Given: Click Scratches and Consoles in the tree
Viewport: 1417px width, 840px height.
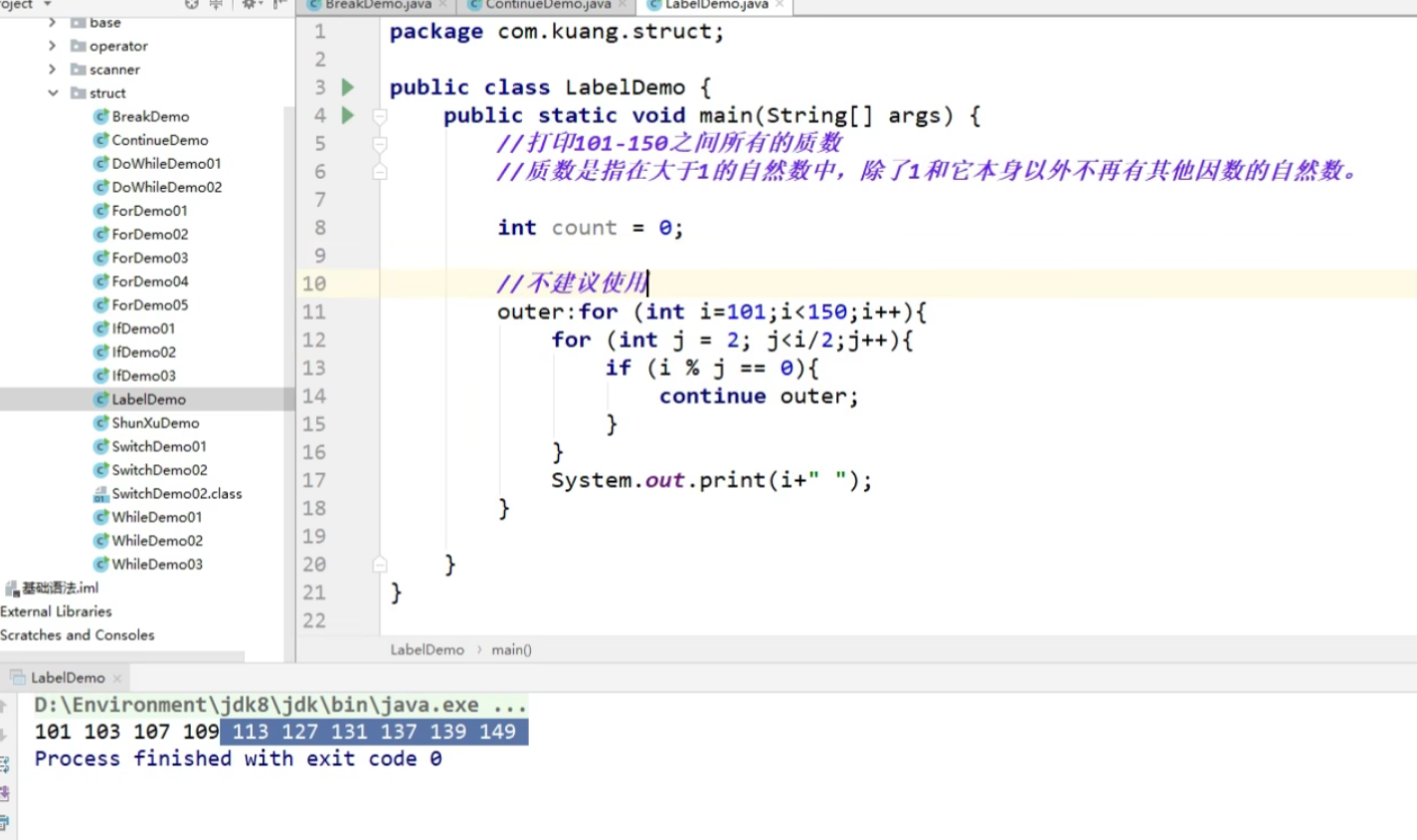Looking at the screenshot, I should [x=78, y=635].
